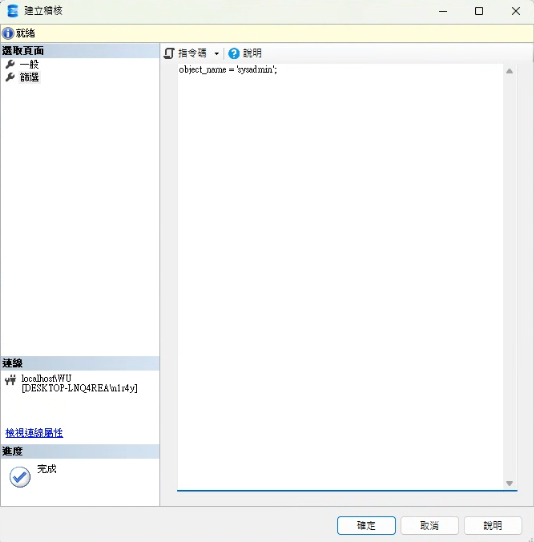Click the script icon beside 指令碼
This screenshot has height=542, width=534.
(169, 53)
